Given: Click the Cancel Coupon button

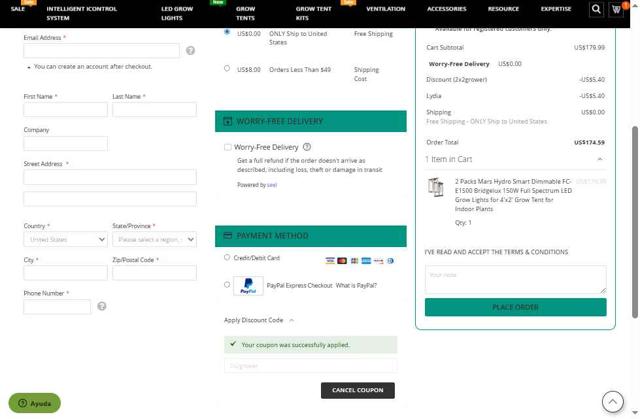Looking at the screenshot, I should (358, 390).
